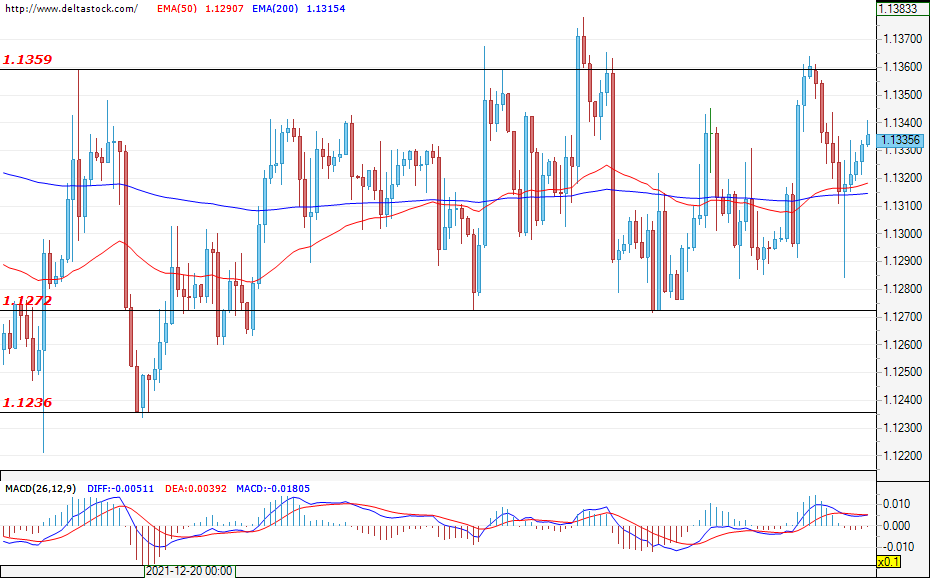Select the red support label 1.1272
The width and height of the screenshot is (930, 578).
[27, 301]
